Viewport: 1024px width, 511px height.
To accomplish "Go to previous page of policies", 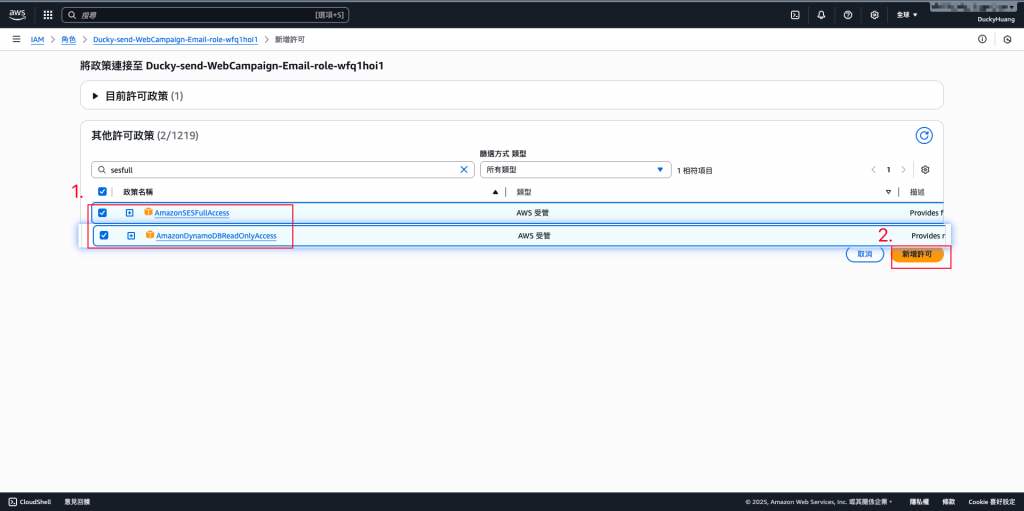I will click(x=873, y=169).
